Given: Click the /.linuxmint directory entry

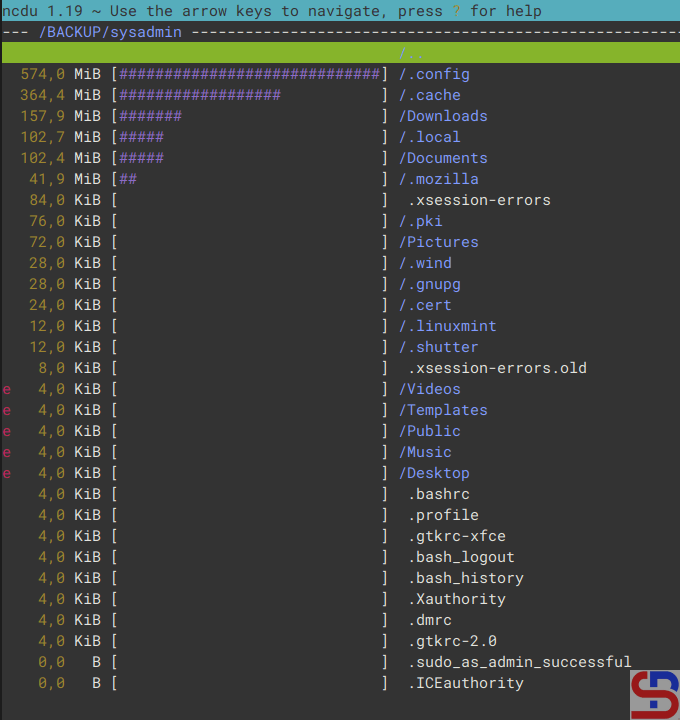Looking at the screenshot, I should [x=447, y=326].
